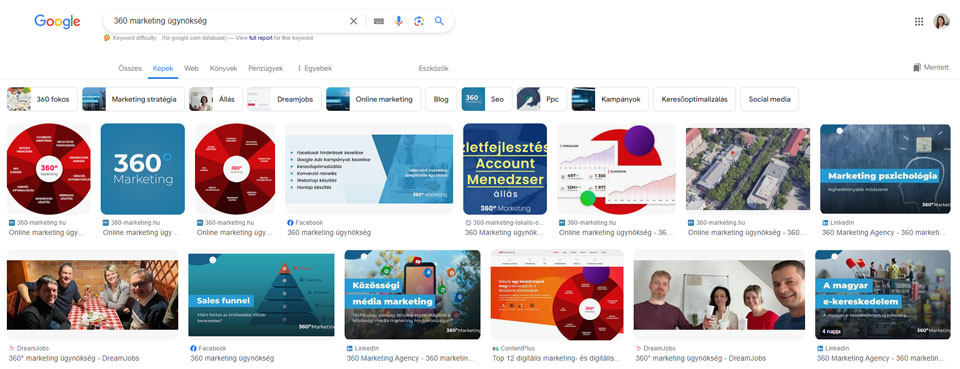Open the Google apps grid
Screen dimensions: 960x369
(919, 21)
